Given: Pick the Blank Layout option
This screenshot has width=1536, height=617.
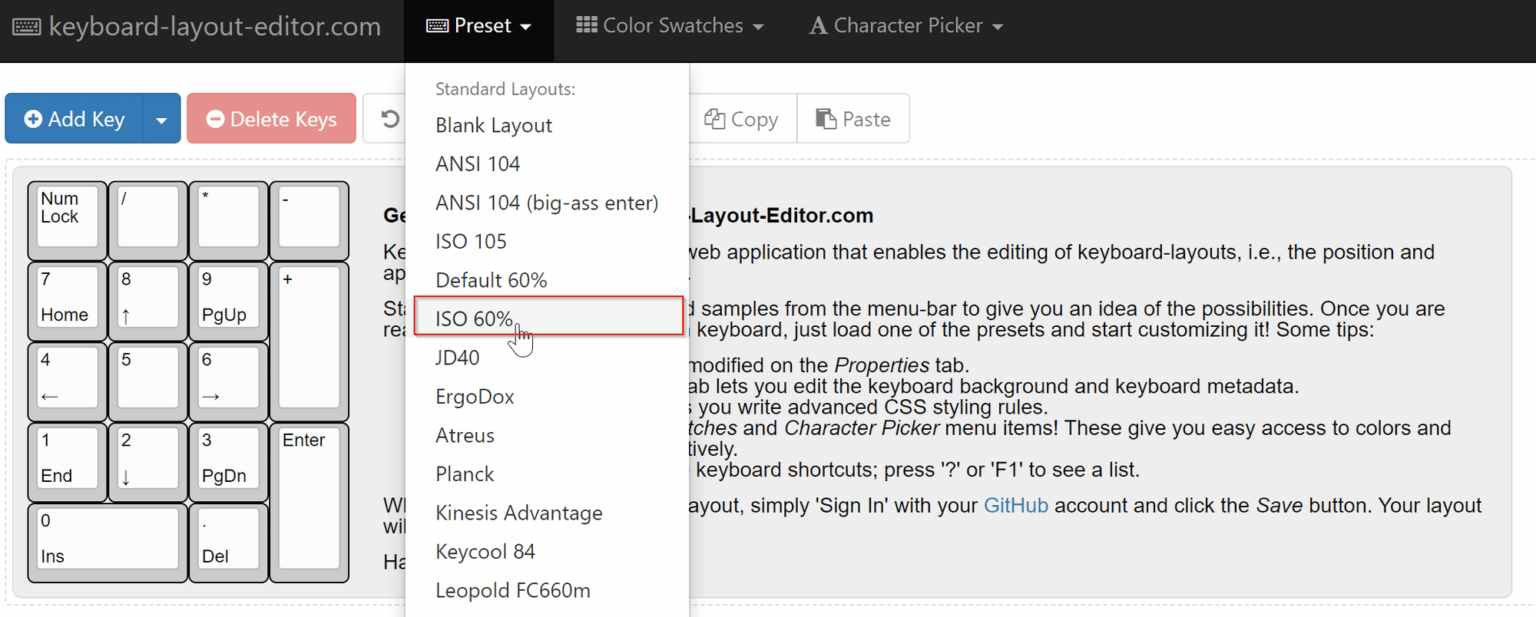Looking at the screenshot, I should (x=548, y=125).
